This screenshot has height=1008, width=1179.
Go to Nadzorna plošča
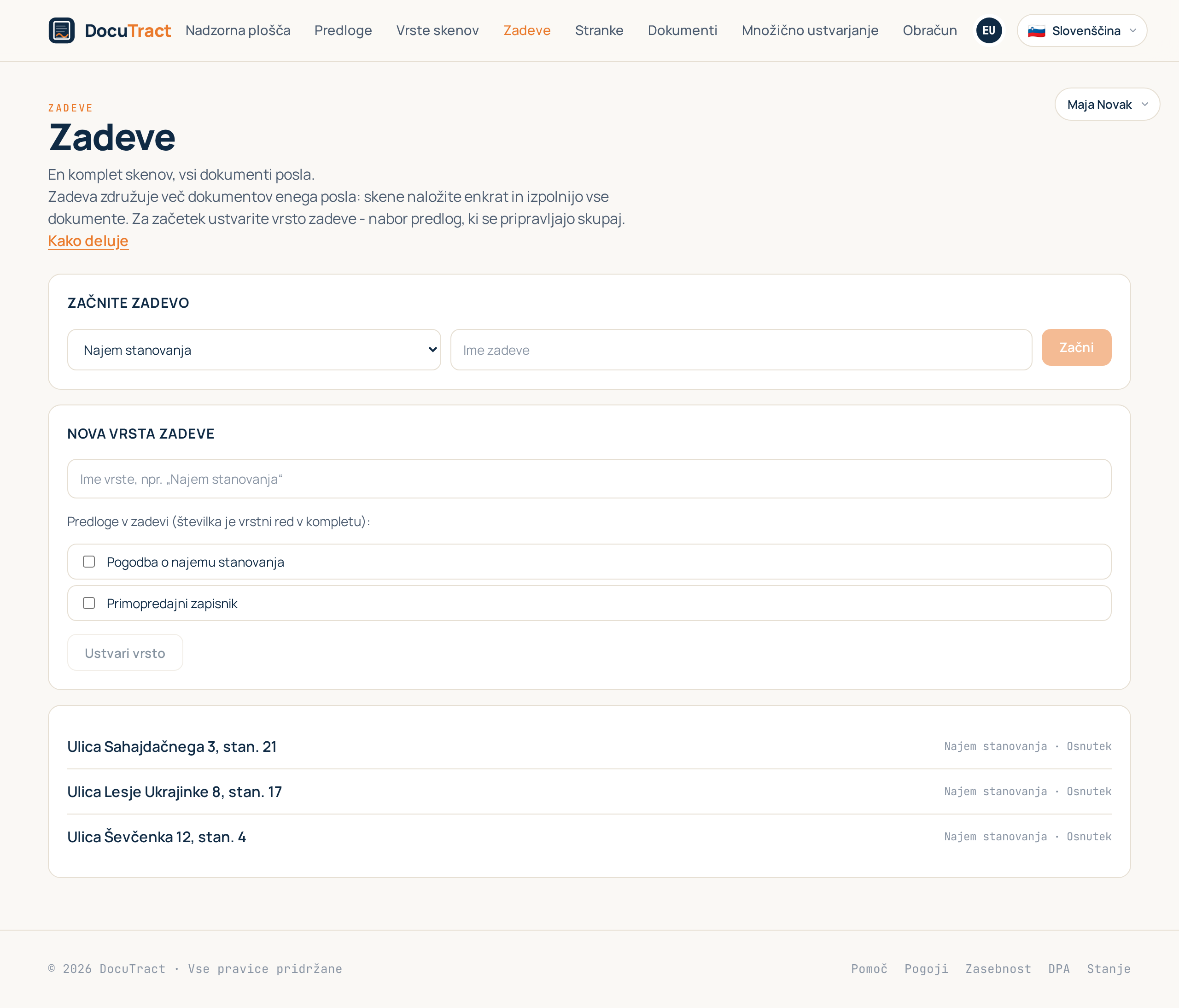238,30
